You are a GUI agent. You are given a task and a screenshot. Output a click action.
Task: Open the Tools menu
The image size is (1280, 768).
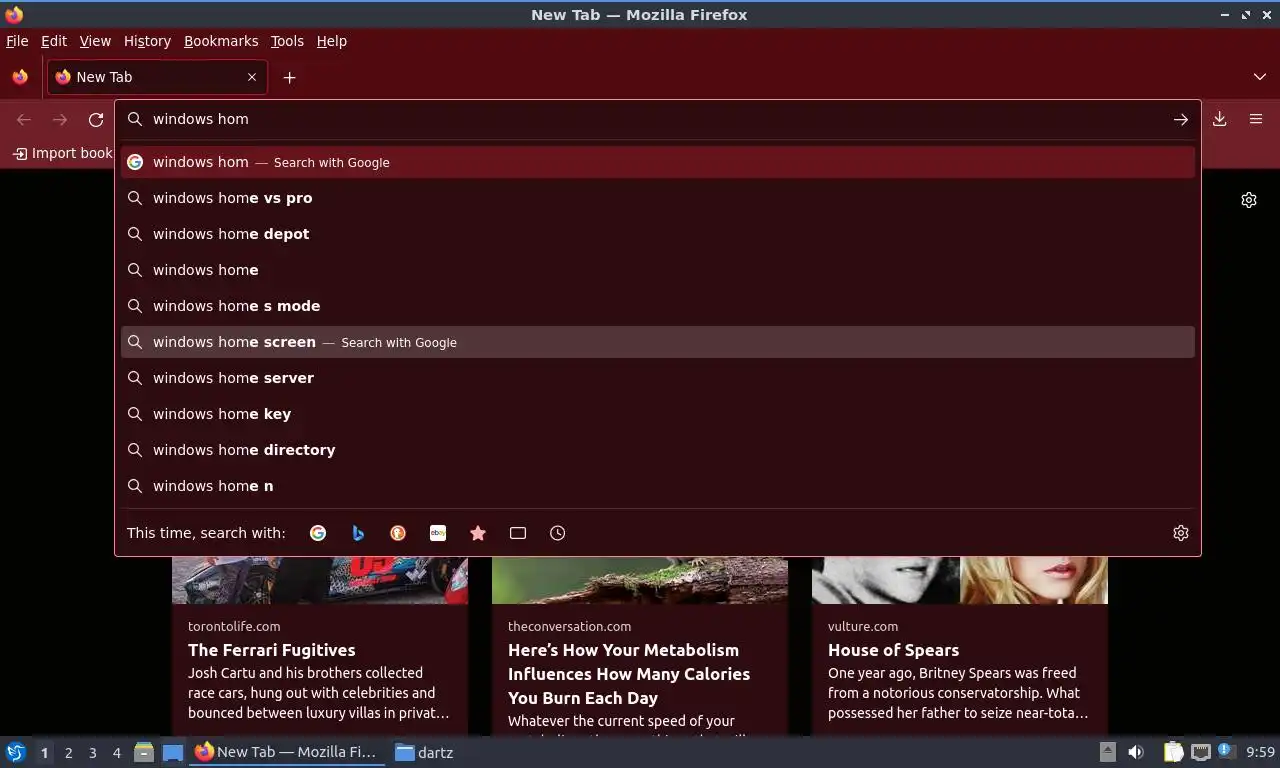[x=287, y=41]
